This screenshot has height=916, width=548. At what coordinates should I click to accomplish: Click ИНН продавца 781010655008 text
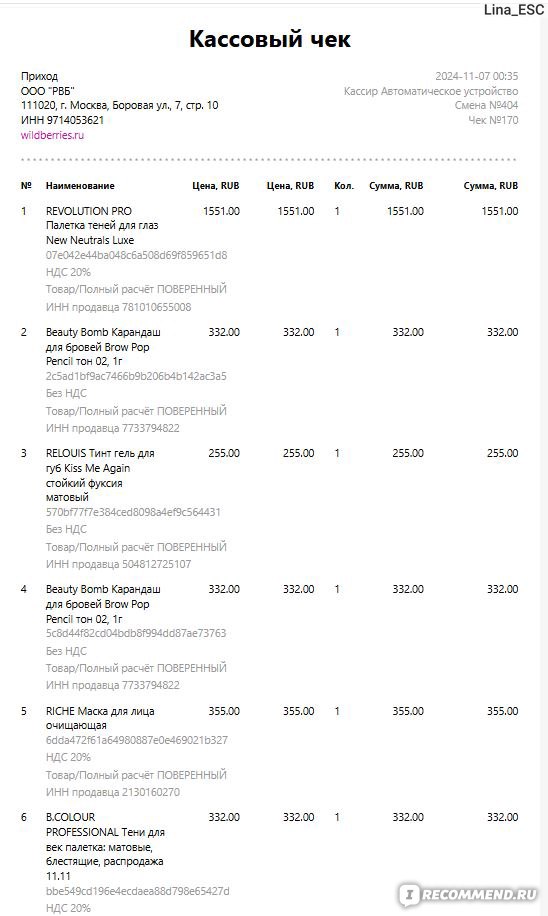119,307
